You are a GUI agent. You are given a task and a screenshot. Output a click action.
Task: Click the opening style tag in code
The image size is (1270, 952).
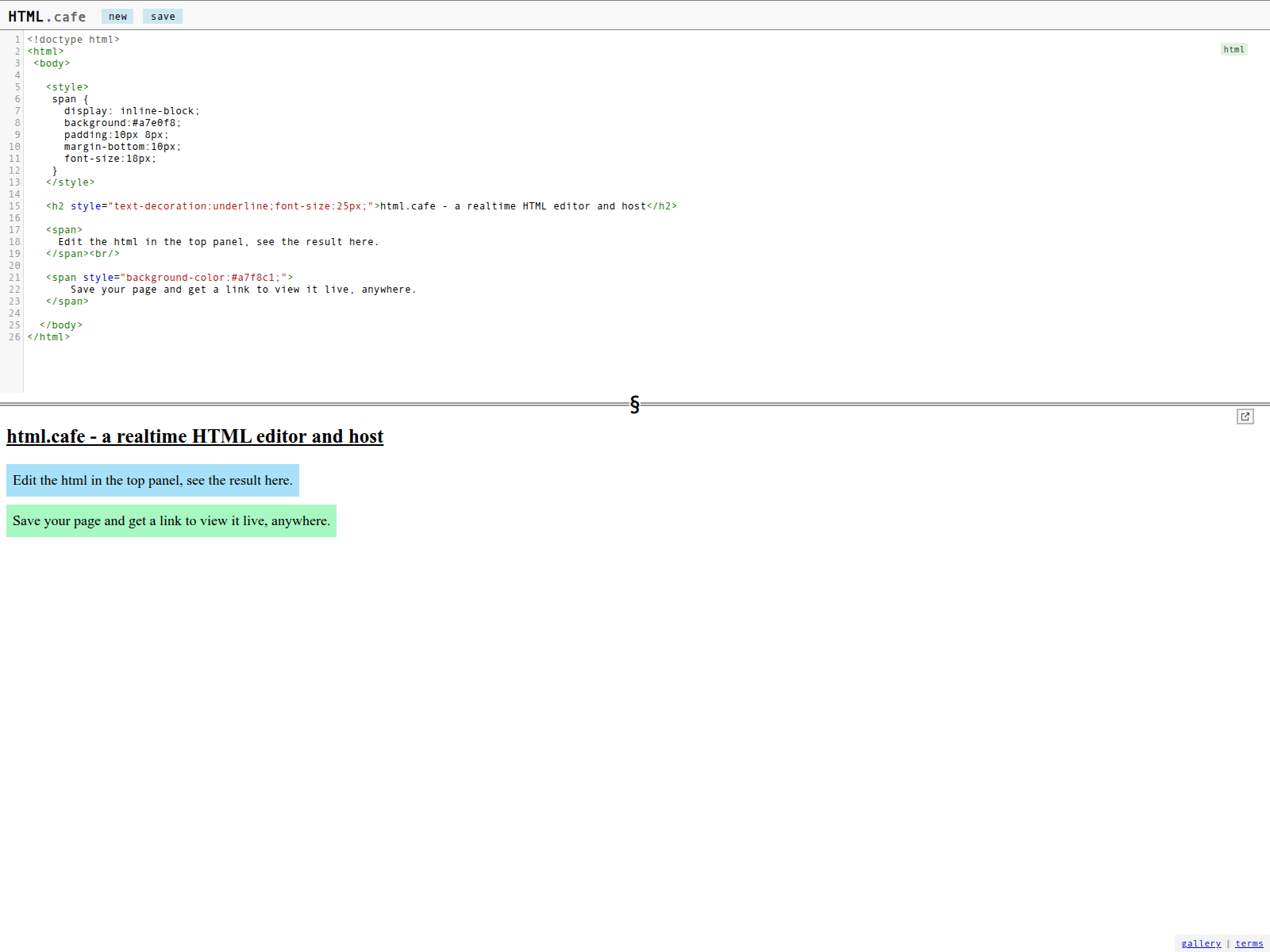point(67,87)
